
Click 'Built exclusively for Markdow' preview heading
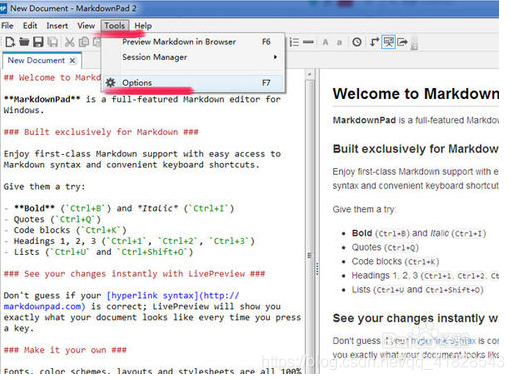click(416, 149)
